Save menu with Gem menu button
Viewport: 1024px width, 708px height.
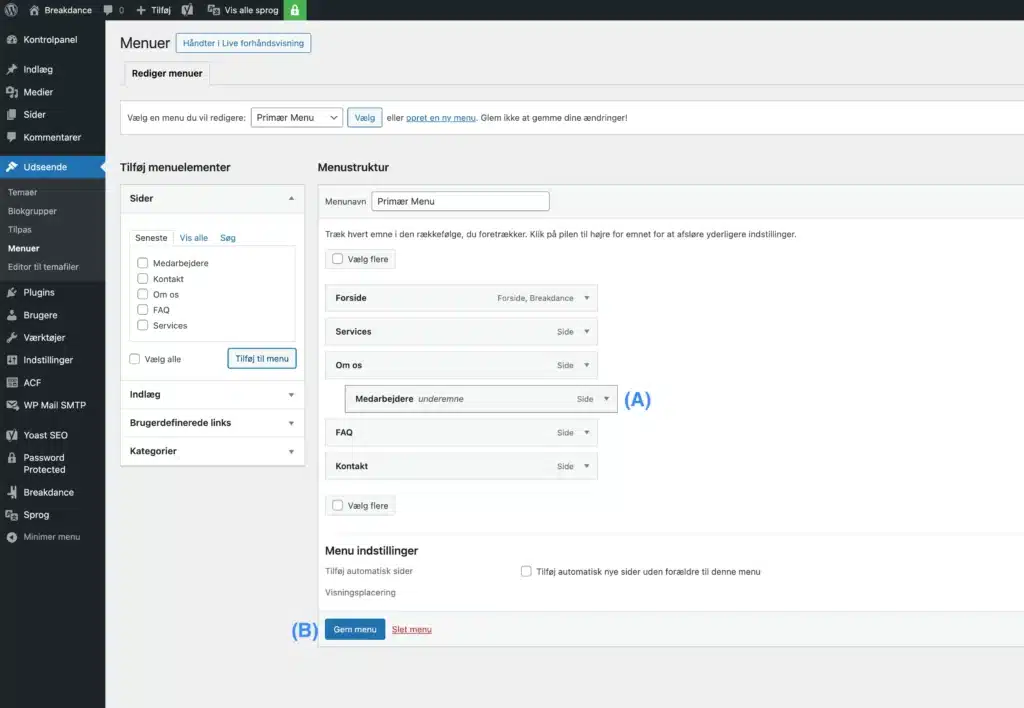[x=355, y=630]
